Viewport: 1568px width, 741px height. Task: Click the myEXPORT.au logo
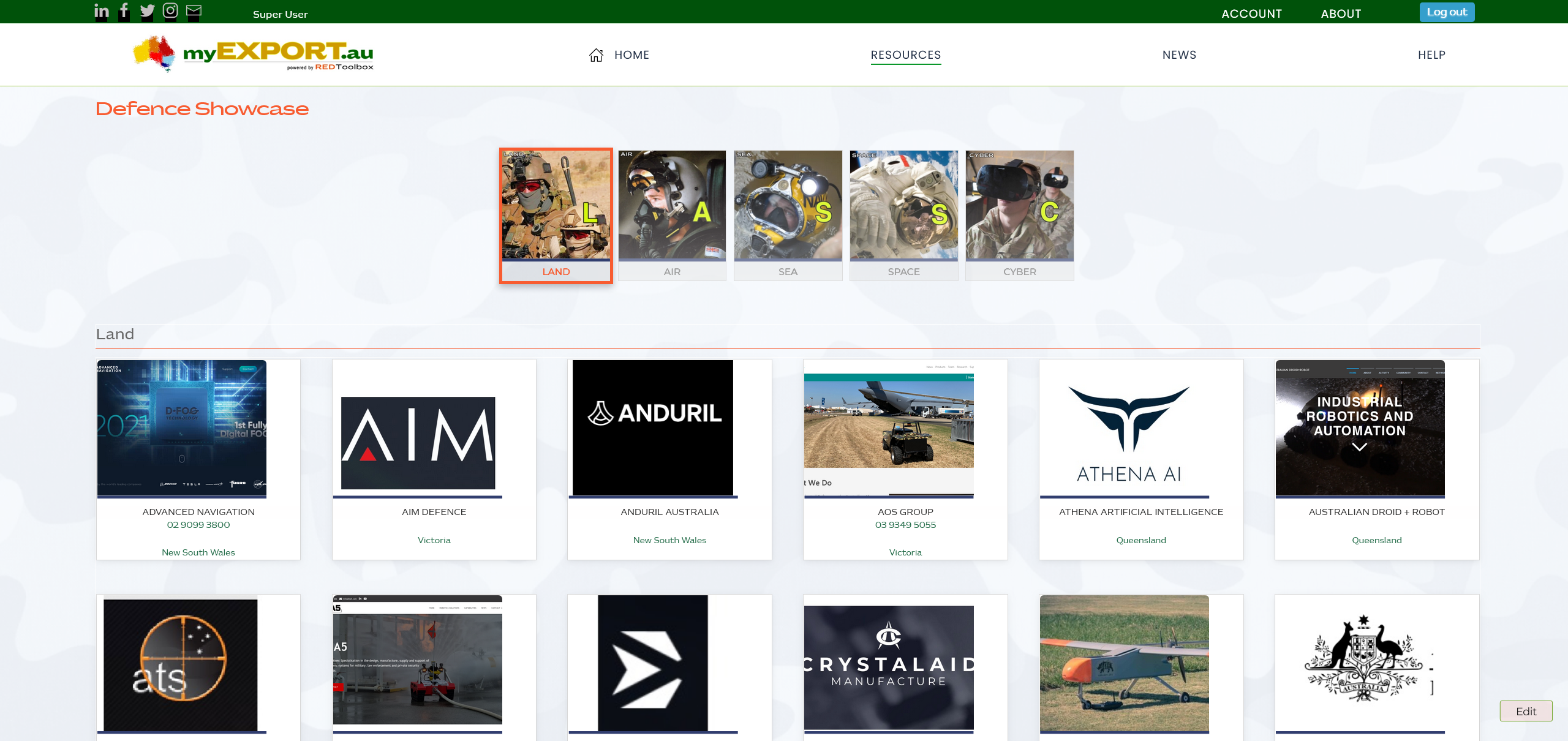coord(253,54)
